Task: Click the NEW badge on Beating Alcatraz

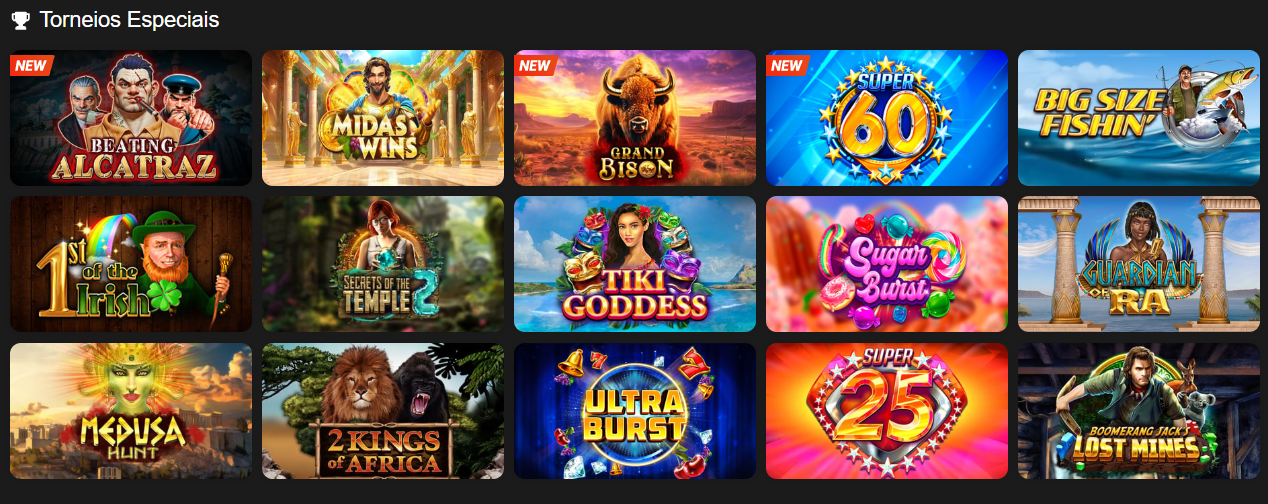Action: coord(31,66)
